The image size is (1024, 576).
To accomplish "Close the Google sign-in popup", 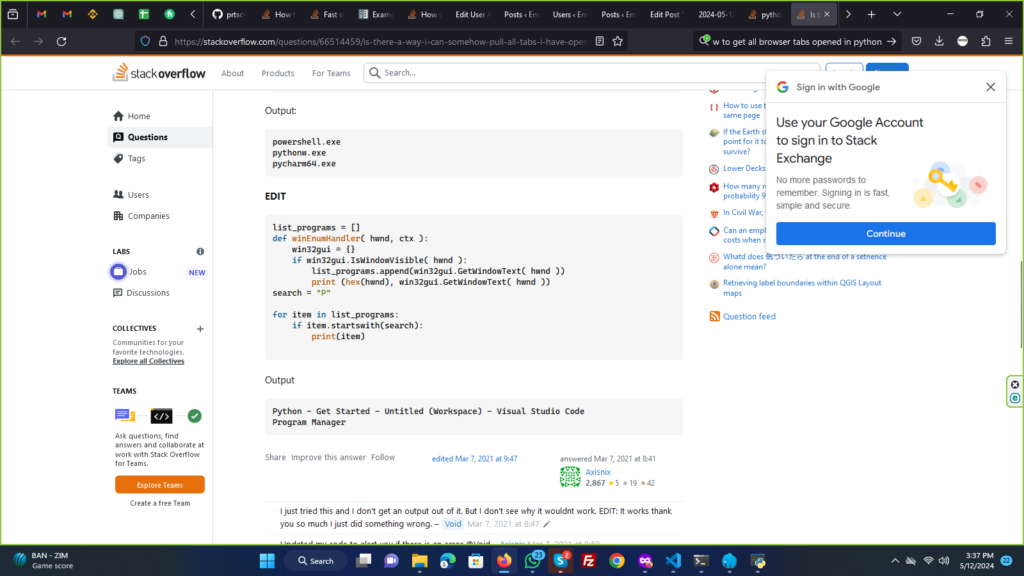I will point(990,87).
